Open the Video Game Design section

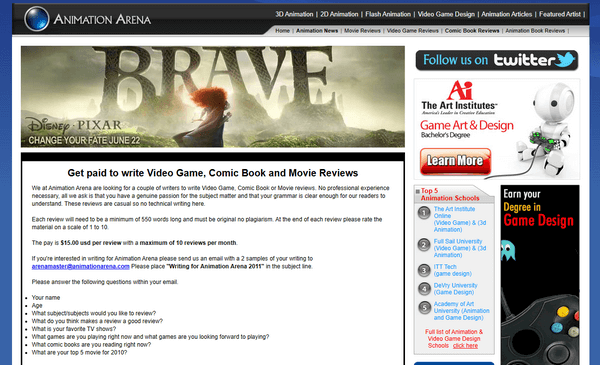coord(446,14)
